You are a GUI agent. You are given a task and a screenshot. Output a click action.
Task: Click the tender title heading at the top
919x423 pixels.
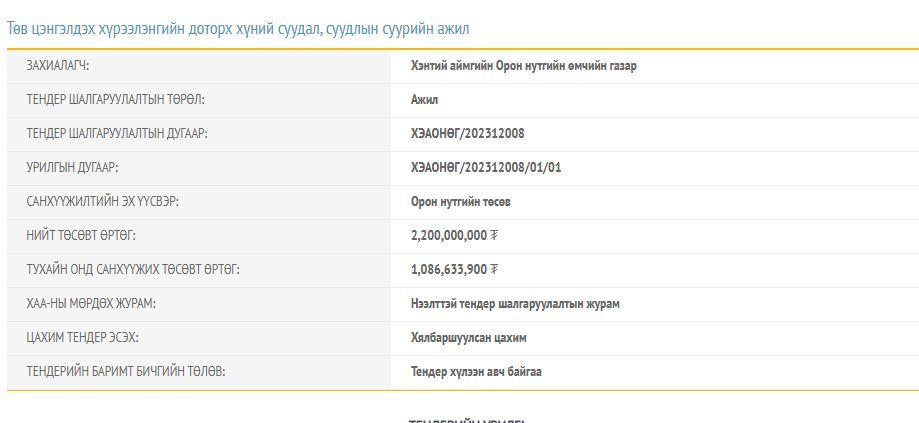point(238,29)
